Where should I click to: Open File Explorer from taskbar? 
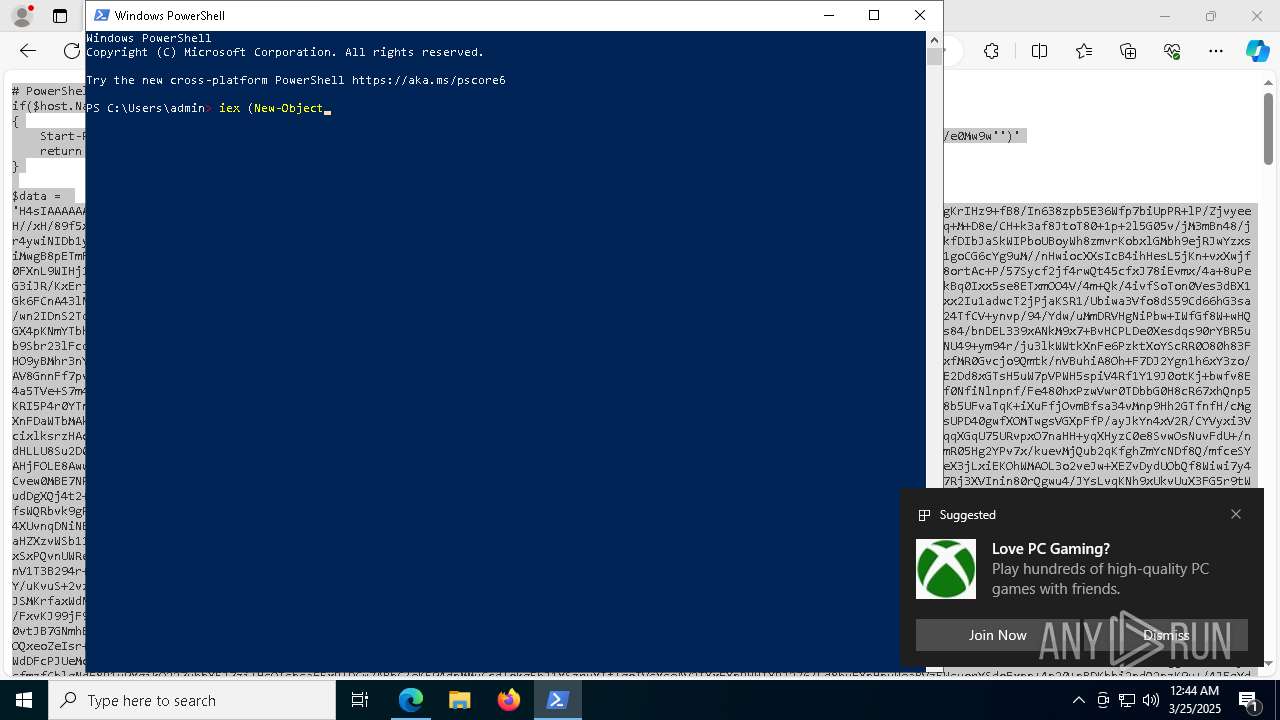pos(459,700)
